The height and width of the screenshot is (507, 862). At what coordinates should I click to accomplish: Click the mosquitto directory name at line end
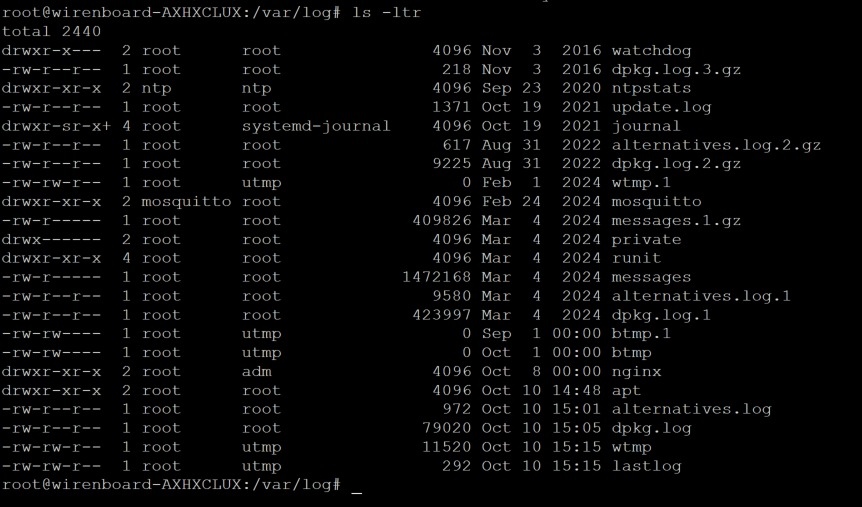tap(656, 202)
